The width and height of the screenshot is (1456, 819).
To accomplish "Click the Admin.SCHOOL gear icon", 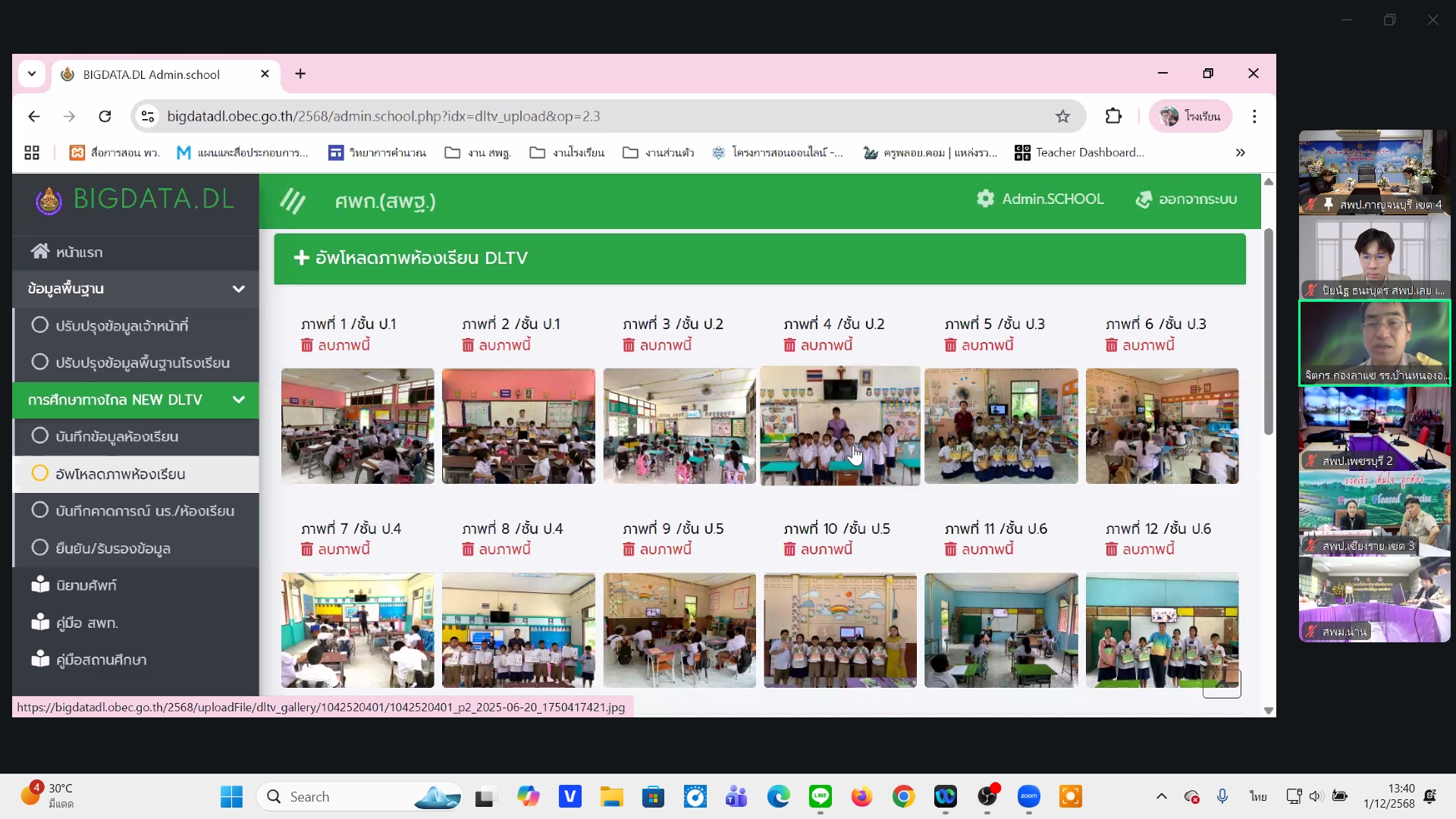I will pyautogui.click(x=985, y=199).
